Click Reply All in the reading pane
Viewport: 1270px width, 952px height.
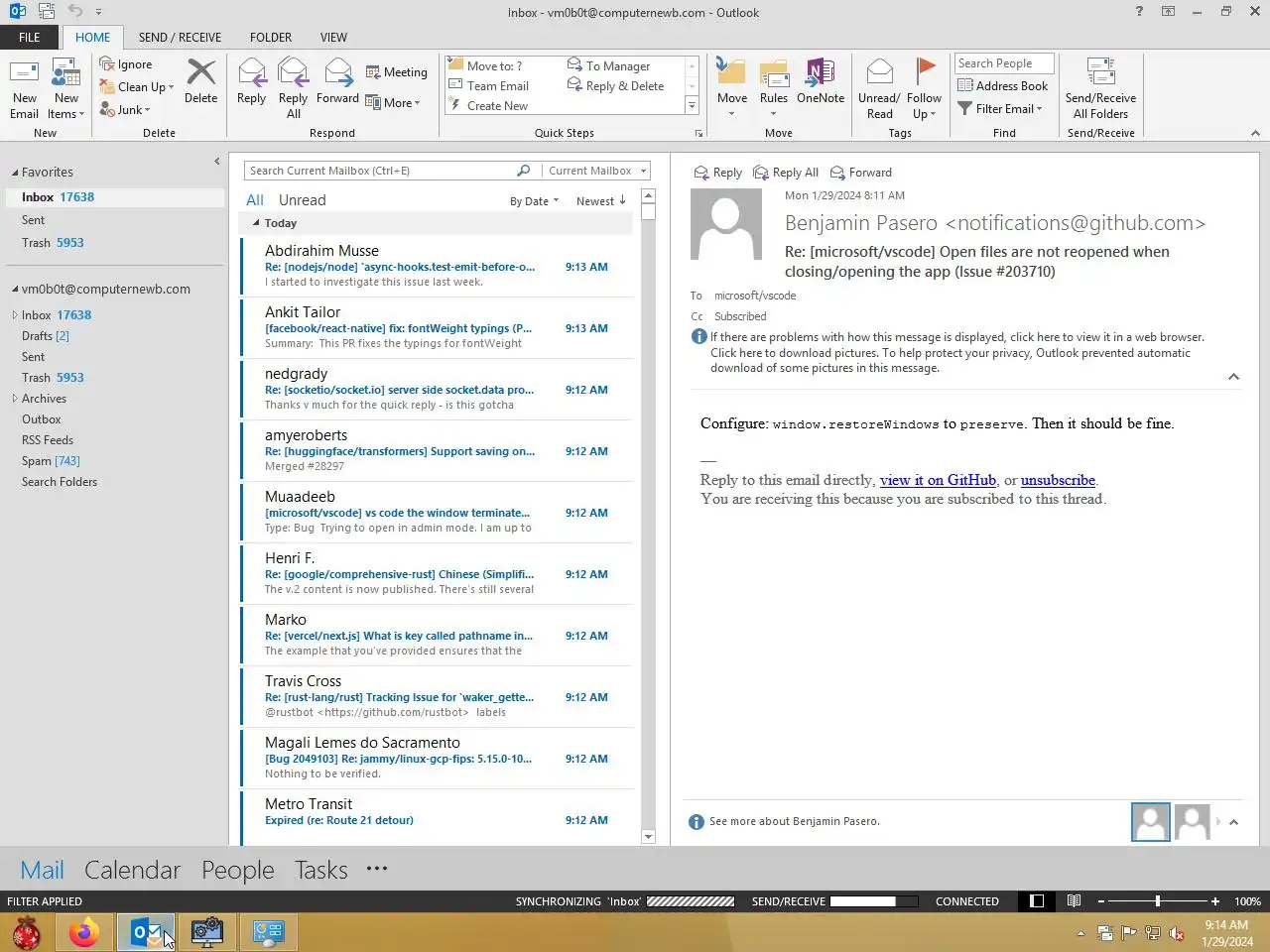coord(786,173)
